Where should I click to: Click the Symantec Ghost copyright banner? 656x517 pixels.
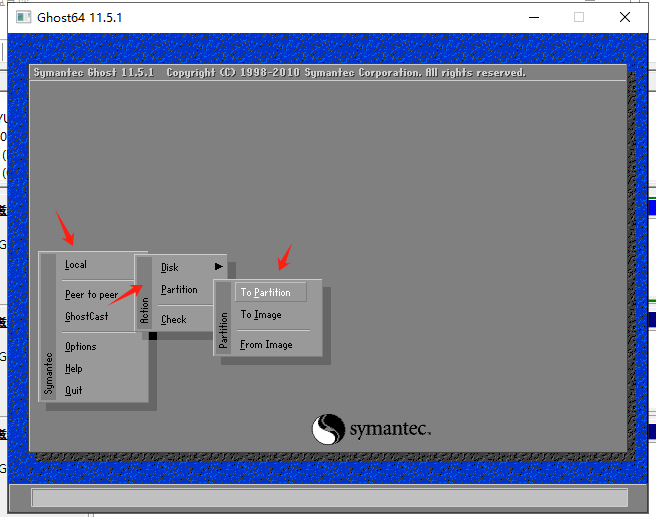pyautogui.click(x=279, y=73)
